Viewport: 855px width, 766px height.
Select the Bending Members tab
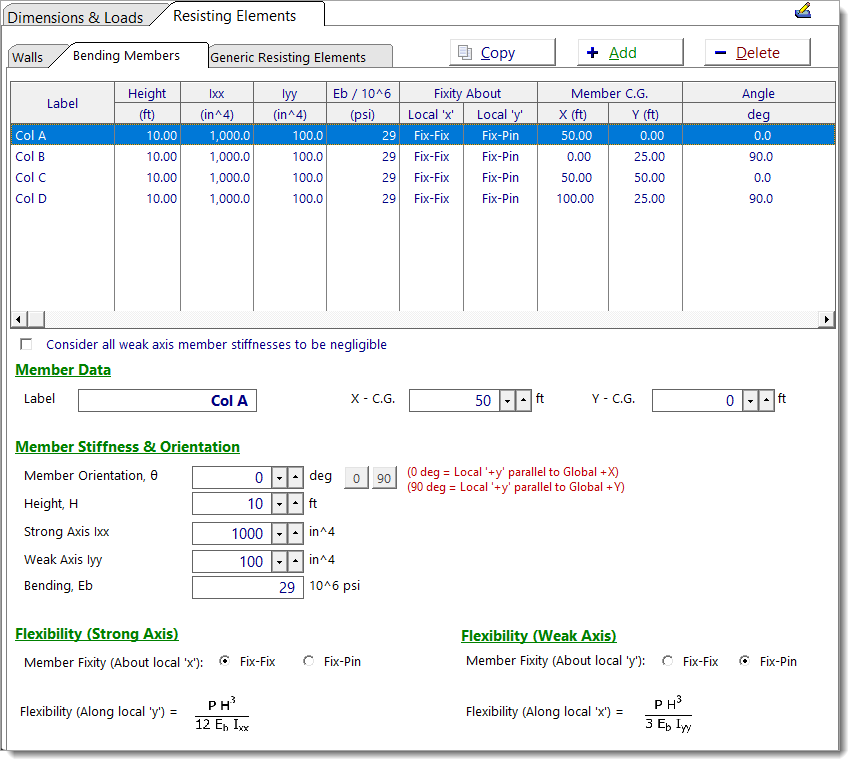[127, 56]
